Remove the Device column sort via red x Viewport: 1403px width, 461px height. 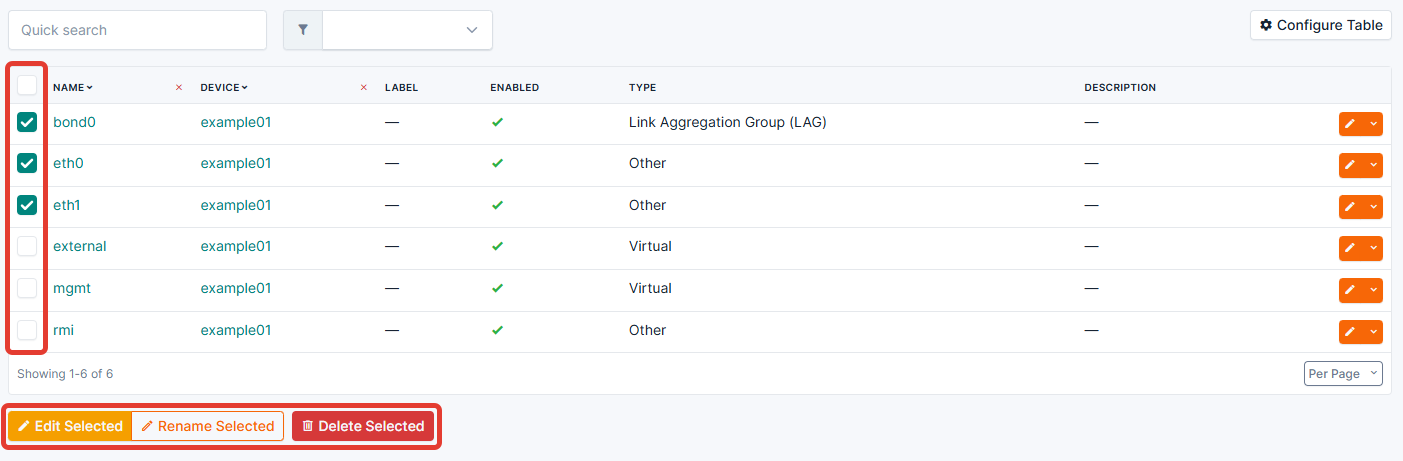pyautogui.click(x=364, y=88)
